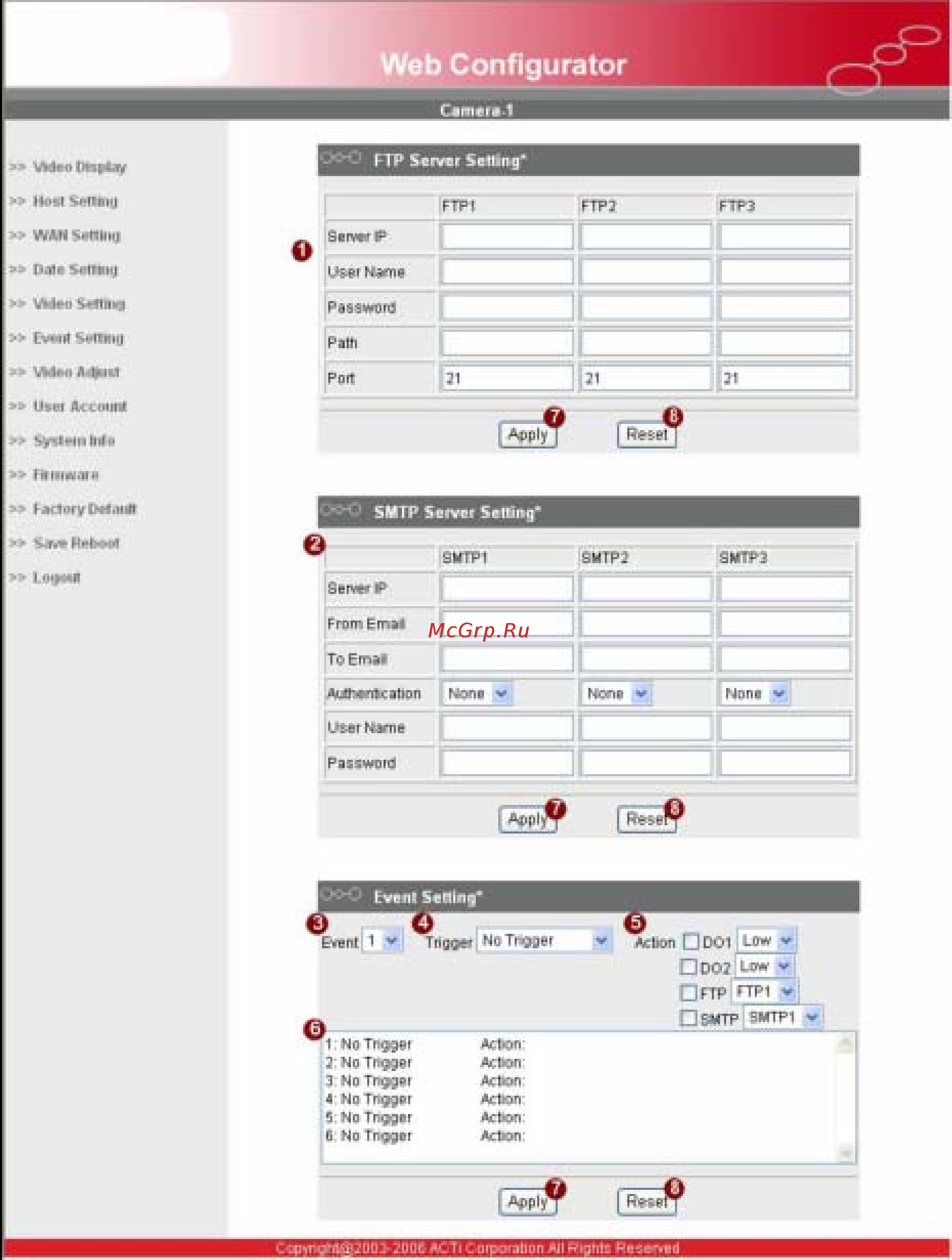The width and height of the screenshot is (952, 1260).
Task: Open SMTP2 Authentication dropdown
Action: 617,693
